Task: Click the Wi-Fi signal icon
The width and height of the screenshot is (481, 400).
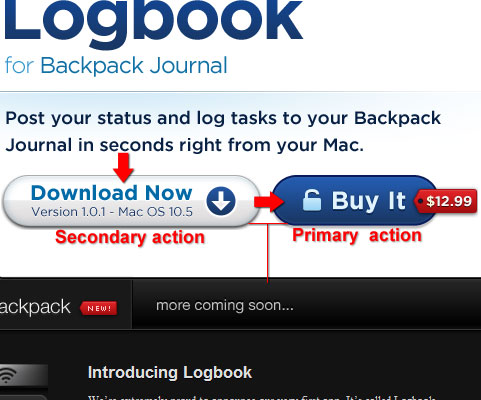Action: [x=7, y=375]
